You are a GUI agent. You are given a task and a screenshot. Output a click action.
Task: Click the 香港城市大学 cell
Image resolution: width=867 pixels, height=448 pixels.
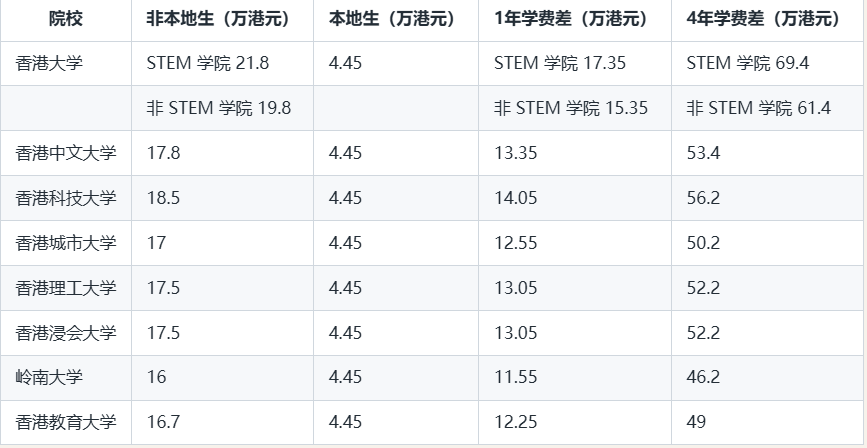click(x=66, y=243)
